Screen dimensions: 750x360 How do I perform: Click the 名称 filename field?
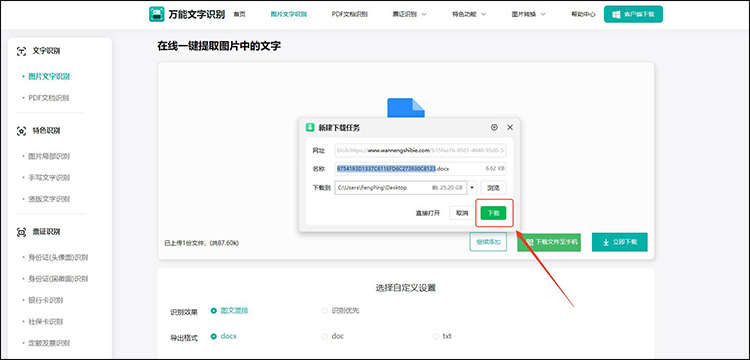coord(420,169)
